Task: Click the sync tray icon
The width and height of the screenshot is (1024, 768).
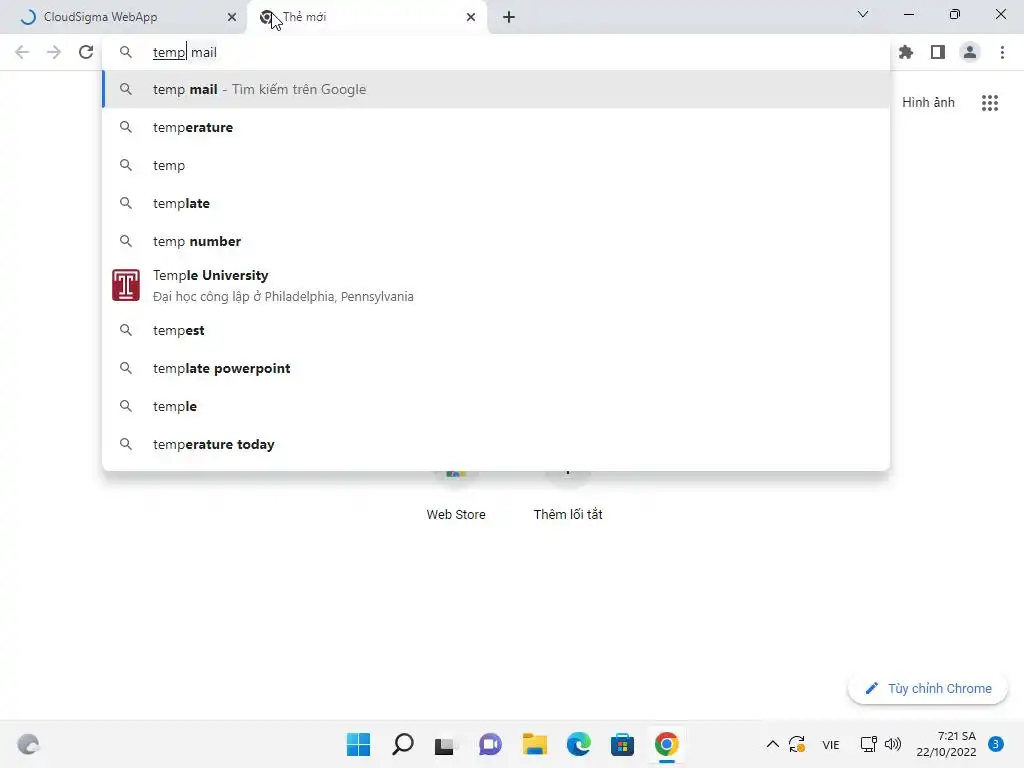Action: [x=797, y=744]
